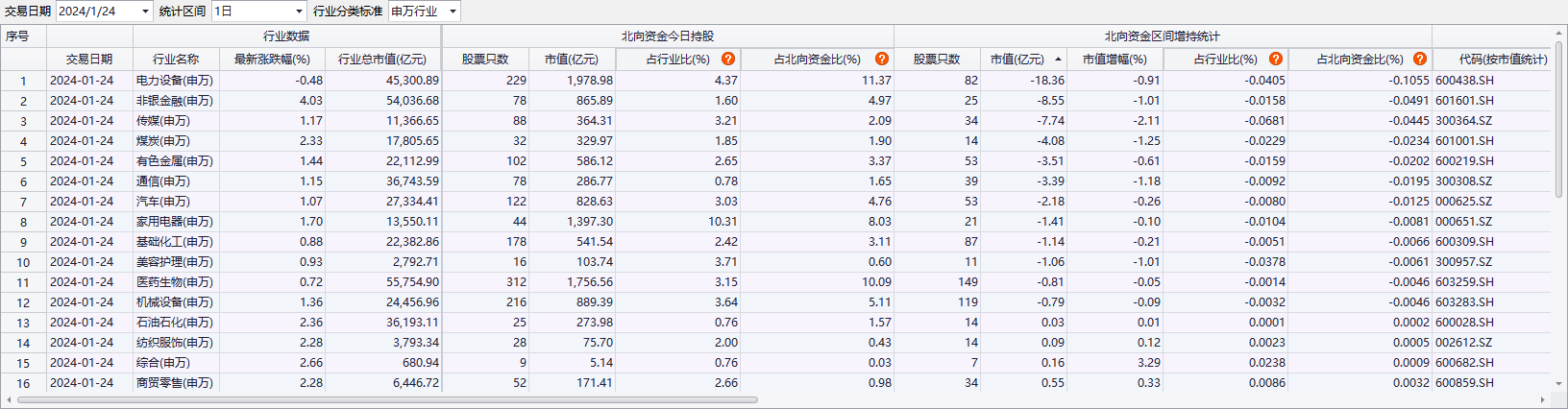Select the 医药生物(申万) industry cell
The image size is (1568, 409).
pyautogui.click(x=175, y=282)
